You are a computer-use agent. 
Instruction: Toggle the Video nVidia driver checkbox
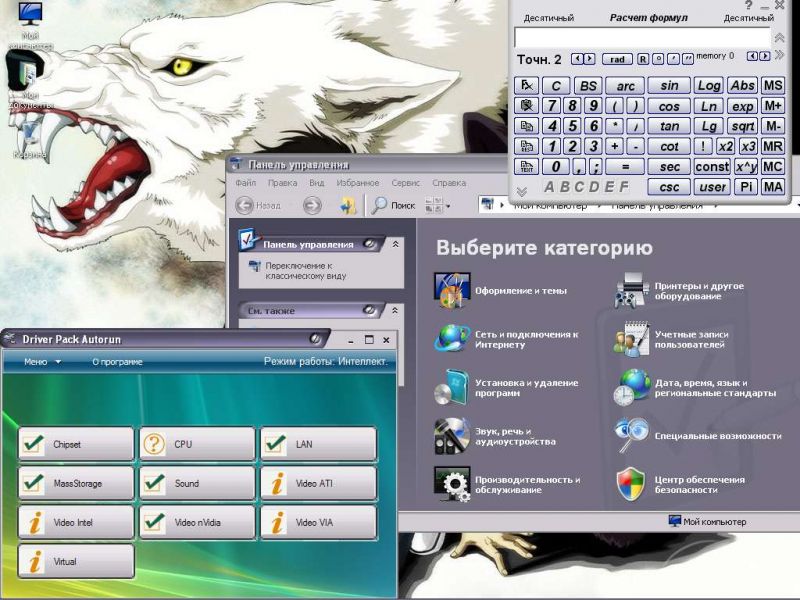(154, 522)
